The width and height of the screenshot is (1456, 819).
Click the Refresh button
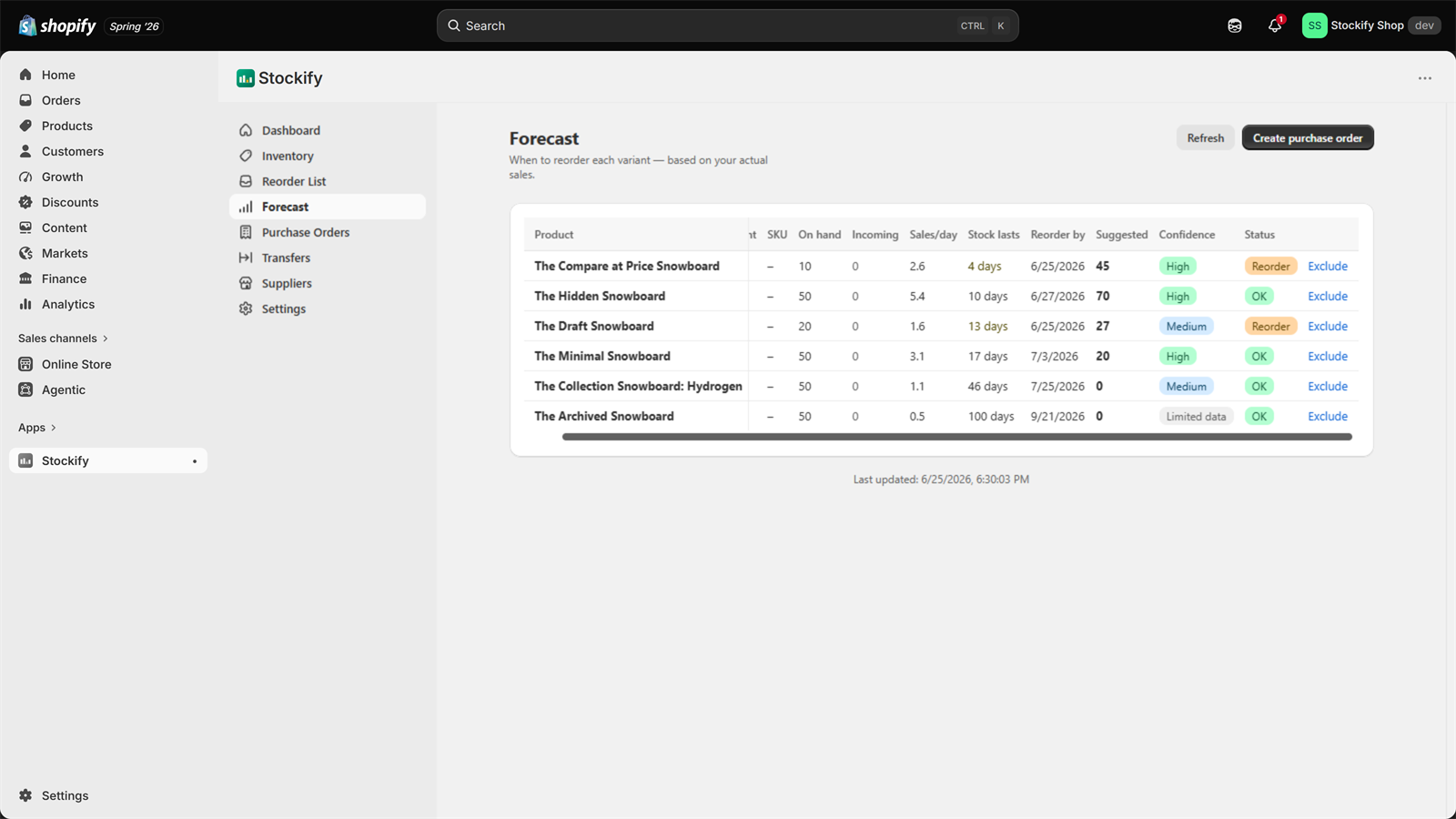click(x=1206, y=137)
